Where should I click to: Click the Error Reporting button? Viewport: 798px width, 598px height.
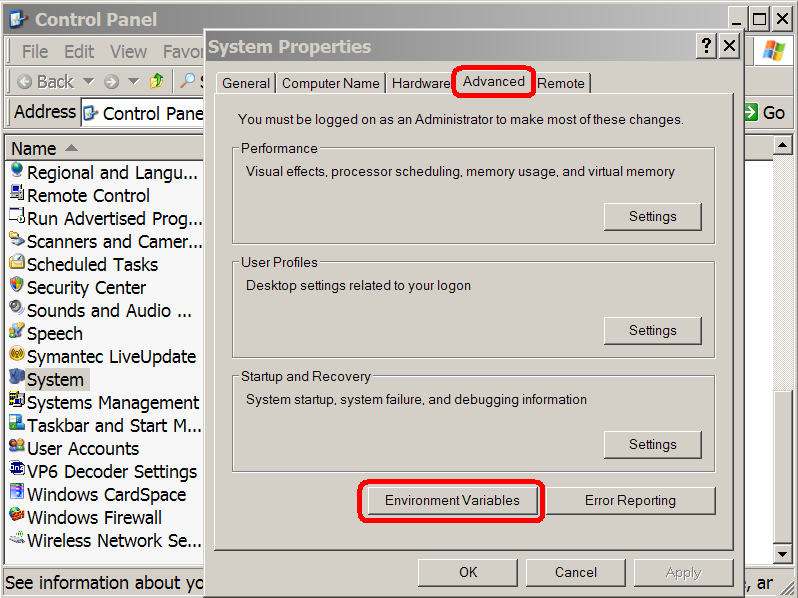630,501
